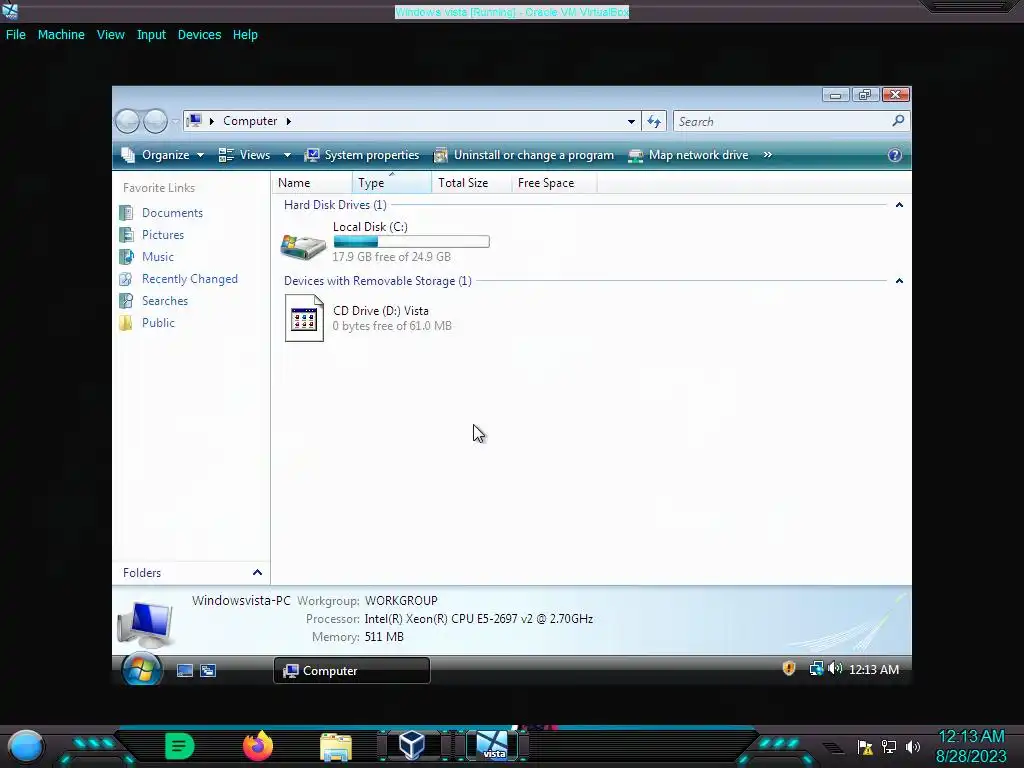Open the Devices menu
This screenshot has width=1024, height=768.
tap(199, 35)
